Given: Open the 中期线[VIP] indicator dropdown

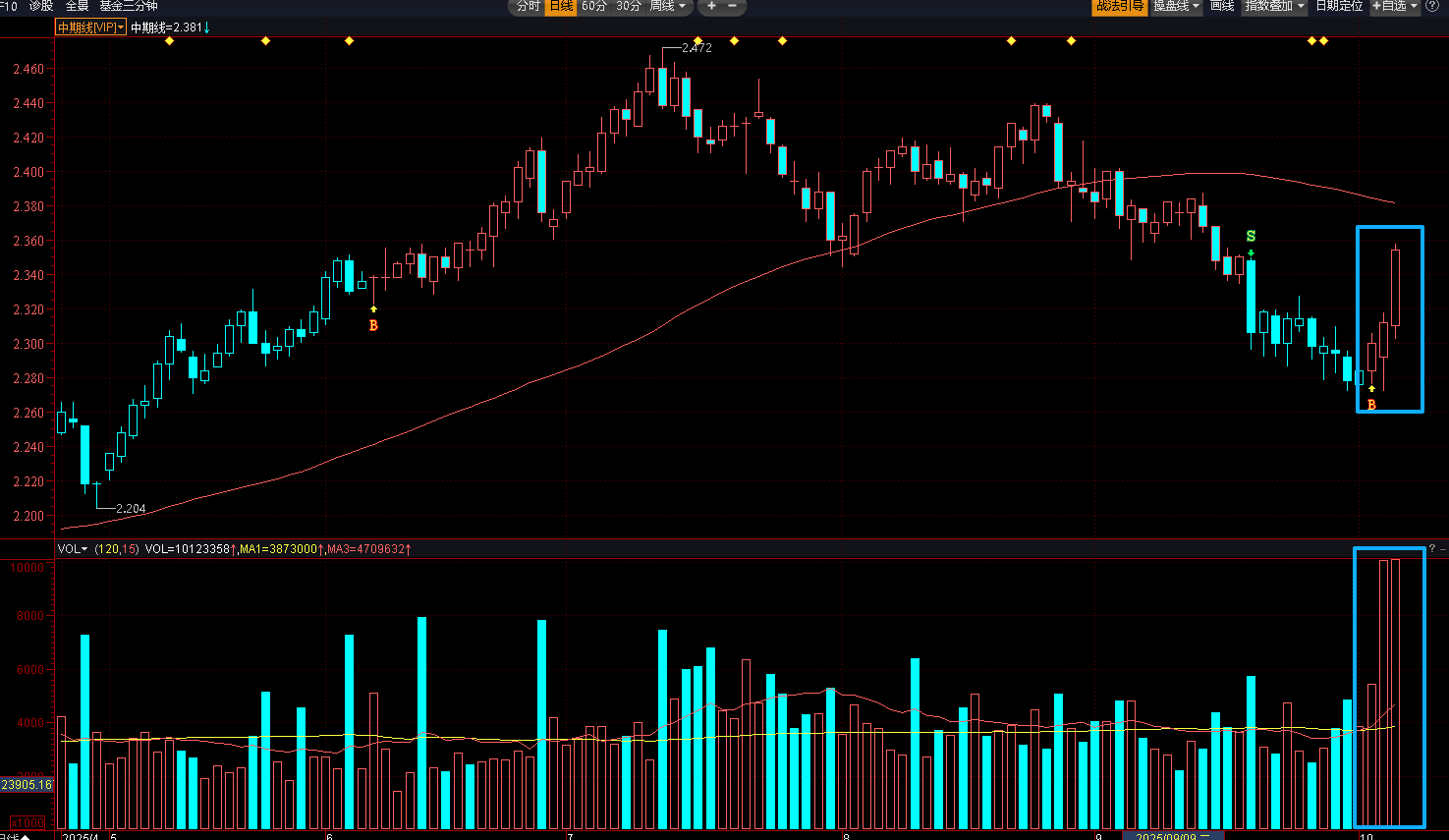Looking at the screenshot, I should point(90,28).
